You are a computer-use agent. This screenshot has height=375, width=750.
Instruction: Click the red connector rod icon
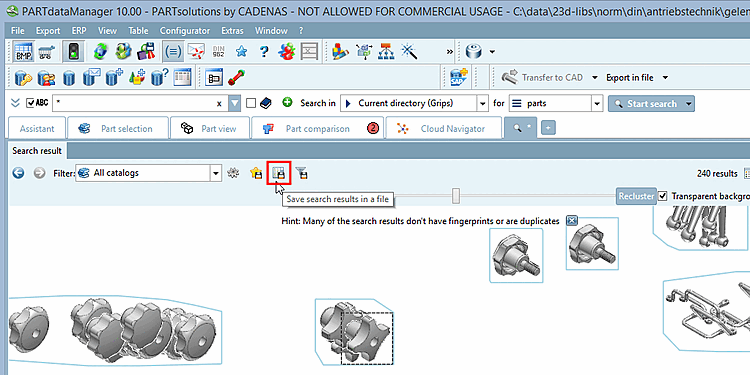(236, 77)
